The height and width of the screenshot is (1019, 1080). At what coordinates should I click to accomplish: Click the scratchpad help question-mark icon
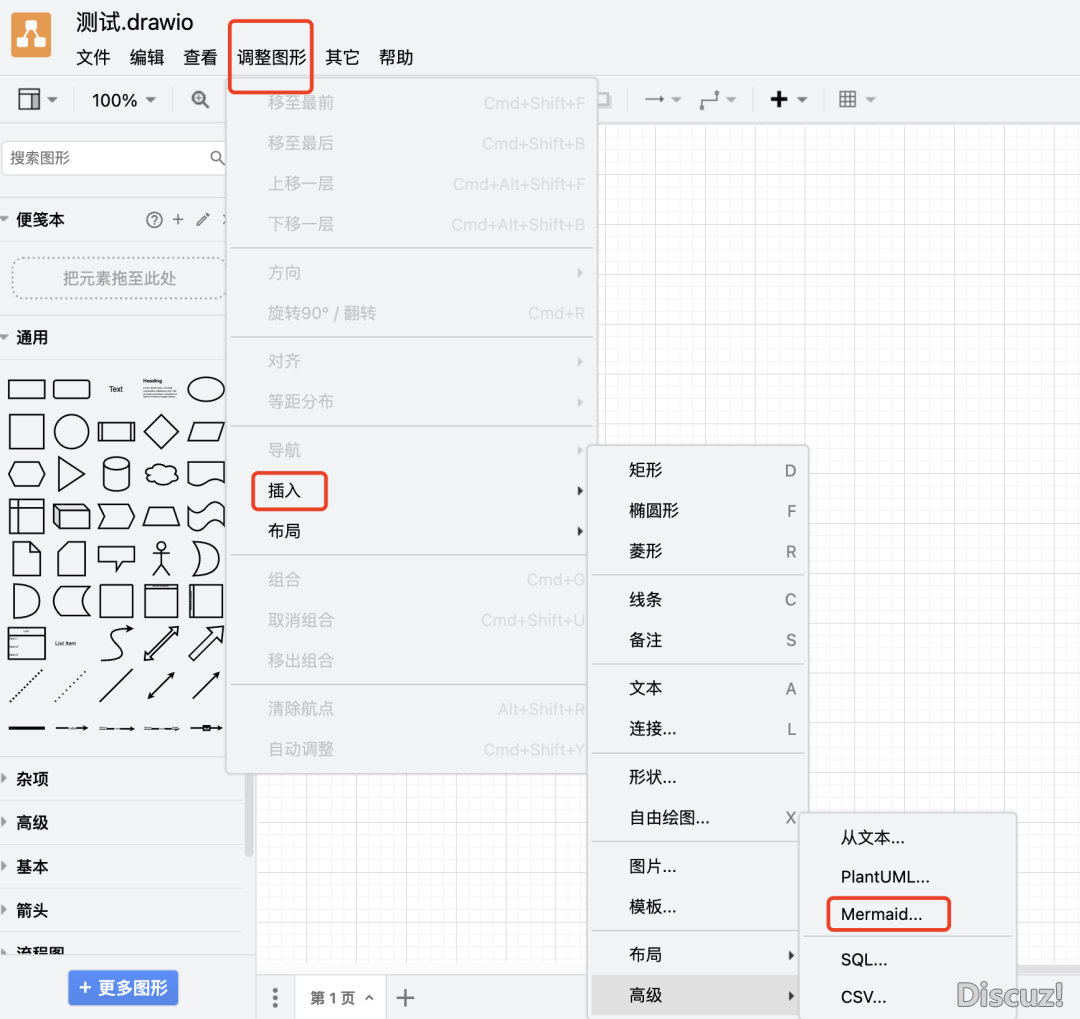tap(154, 220)
